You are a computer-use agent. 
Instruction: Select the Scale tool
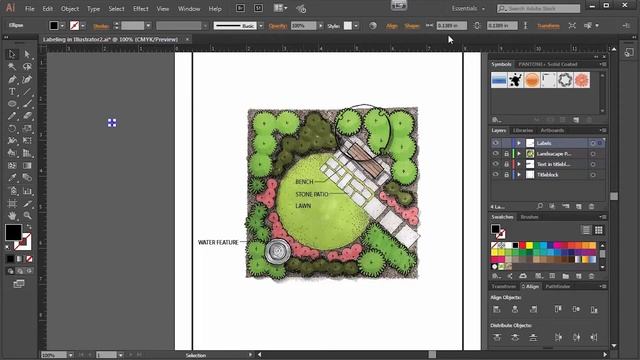[27, 129]
